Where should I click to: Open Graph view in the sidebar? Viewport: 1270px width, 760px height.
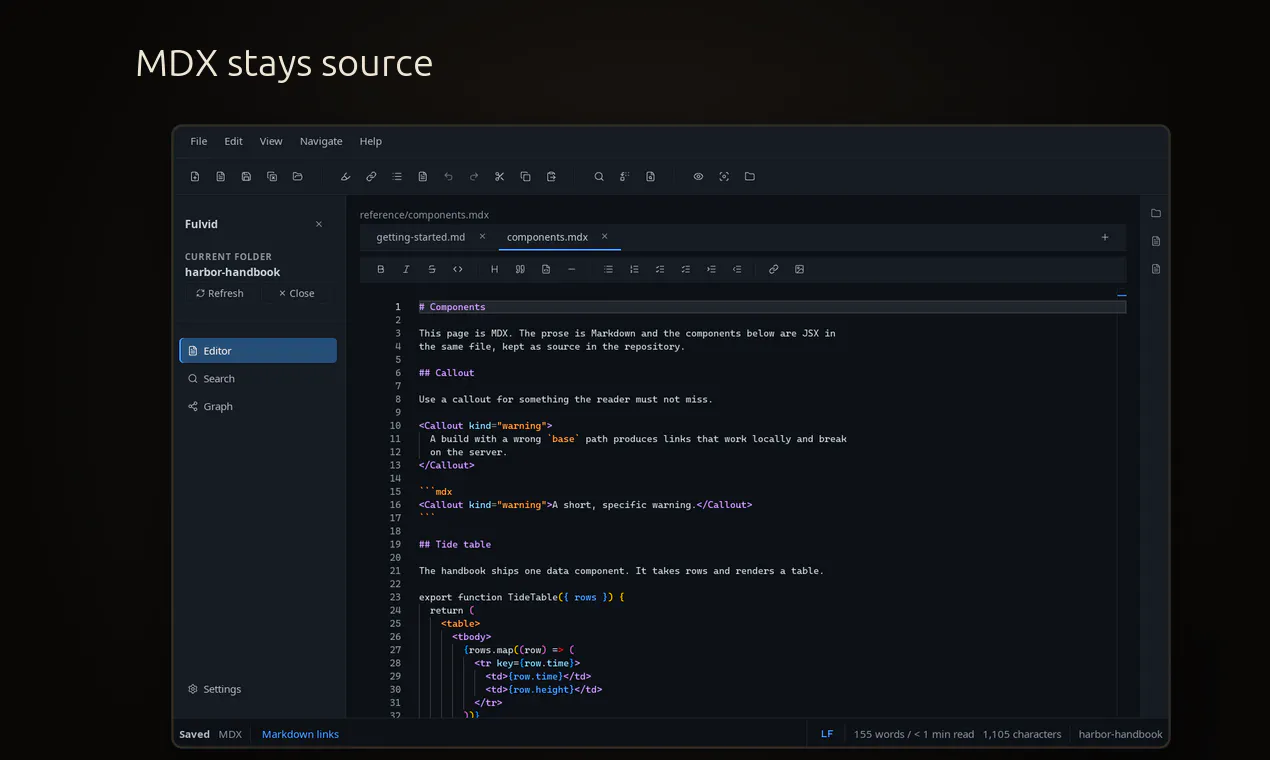tap(258, 407)
